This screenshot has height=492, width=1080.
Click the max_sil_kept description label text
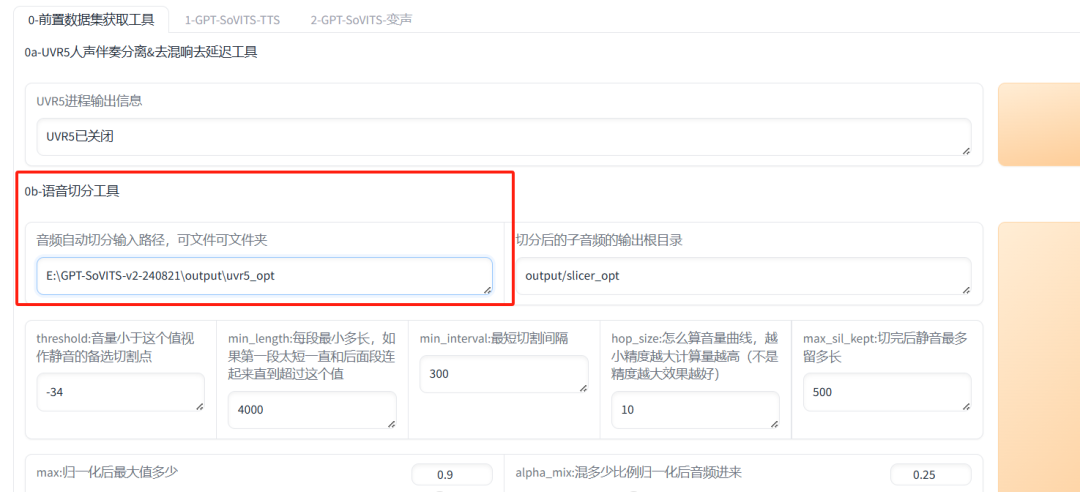point(886,347)
